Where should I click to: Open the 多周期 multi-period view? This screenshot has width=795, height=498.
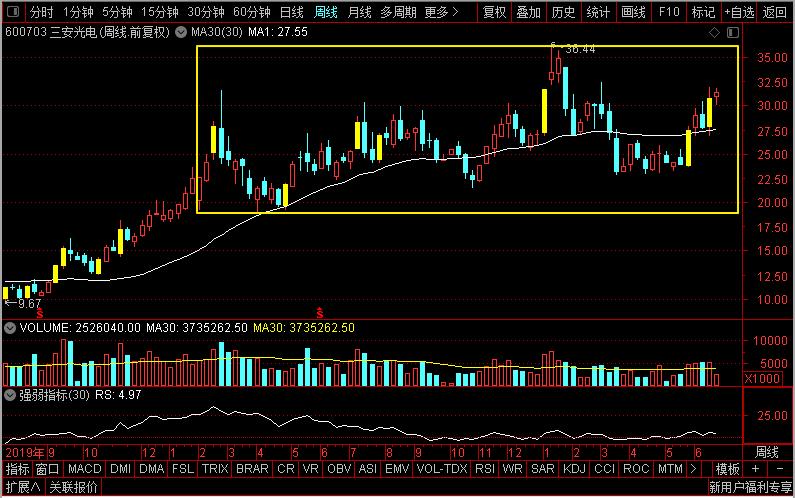pos(398,12)
